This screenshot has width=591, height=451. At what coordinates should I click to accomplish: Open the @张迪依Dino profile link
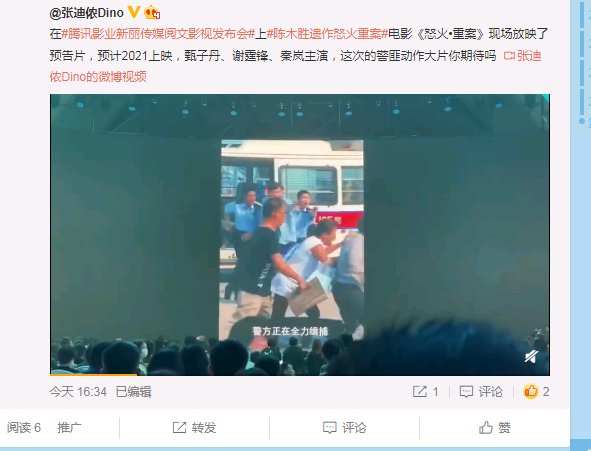pos(86,13)
